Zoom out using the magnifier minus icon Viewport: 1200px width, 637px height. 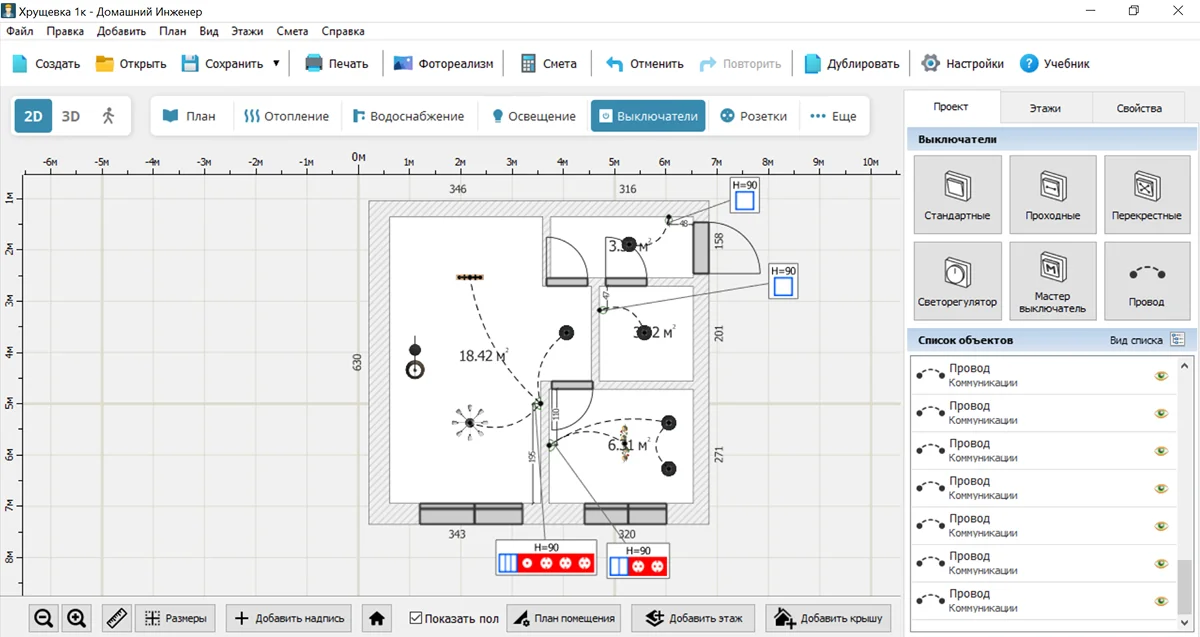44,618
